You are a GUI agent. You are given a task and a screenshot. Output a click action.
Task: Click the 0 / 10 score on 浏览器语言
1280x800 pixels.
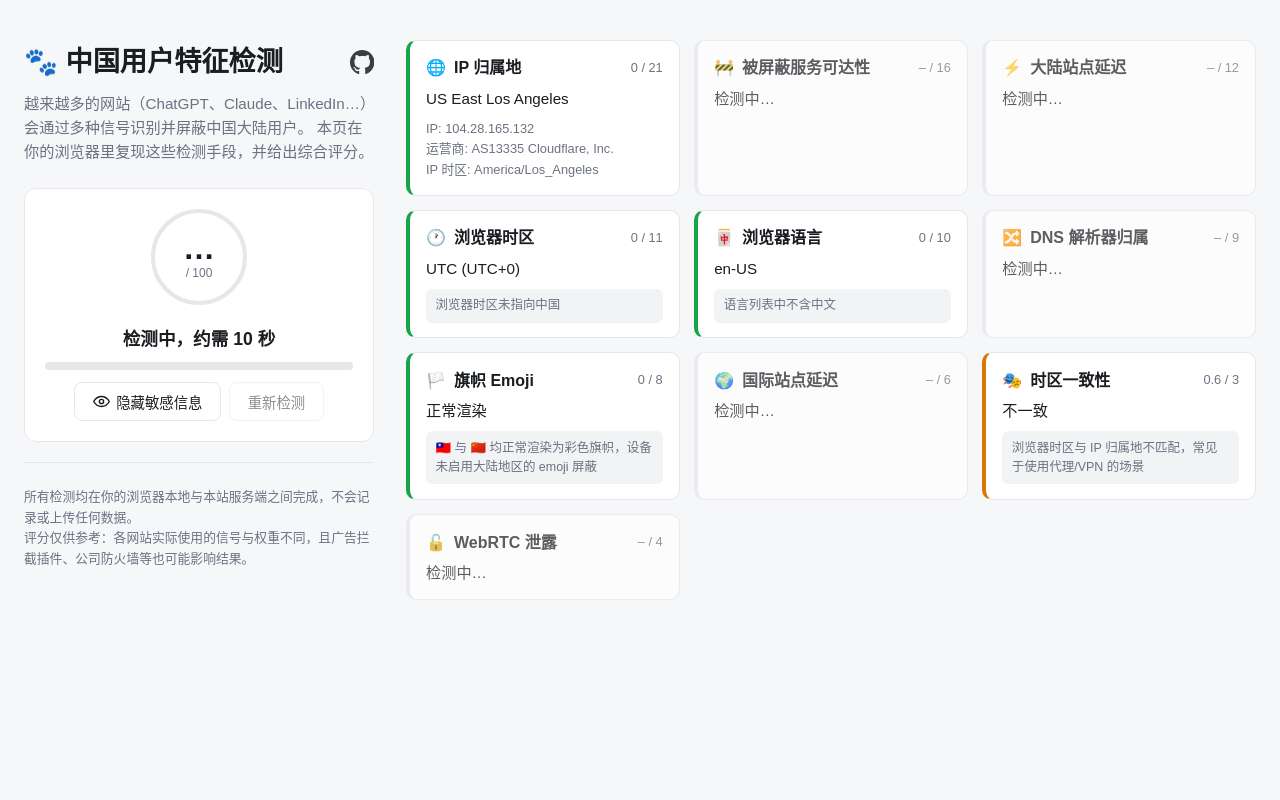(x=934, y=238)
